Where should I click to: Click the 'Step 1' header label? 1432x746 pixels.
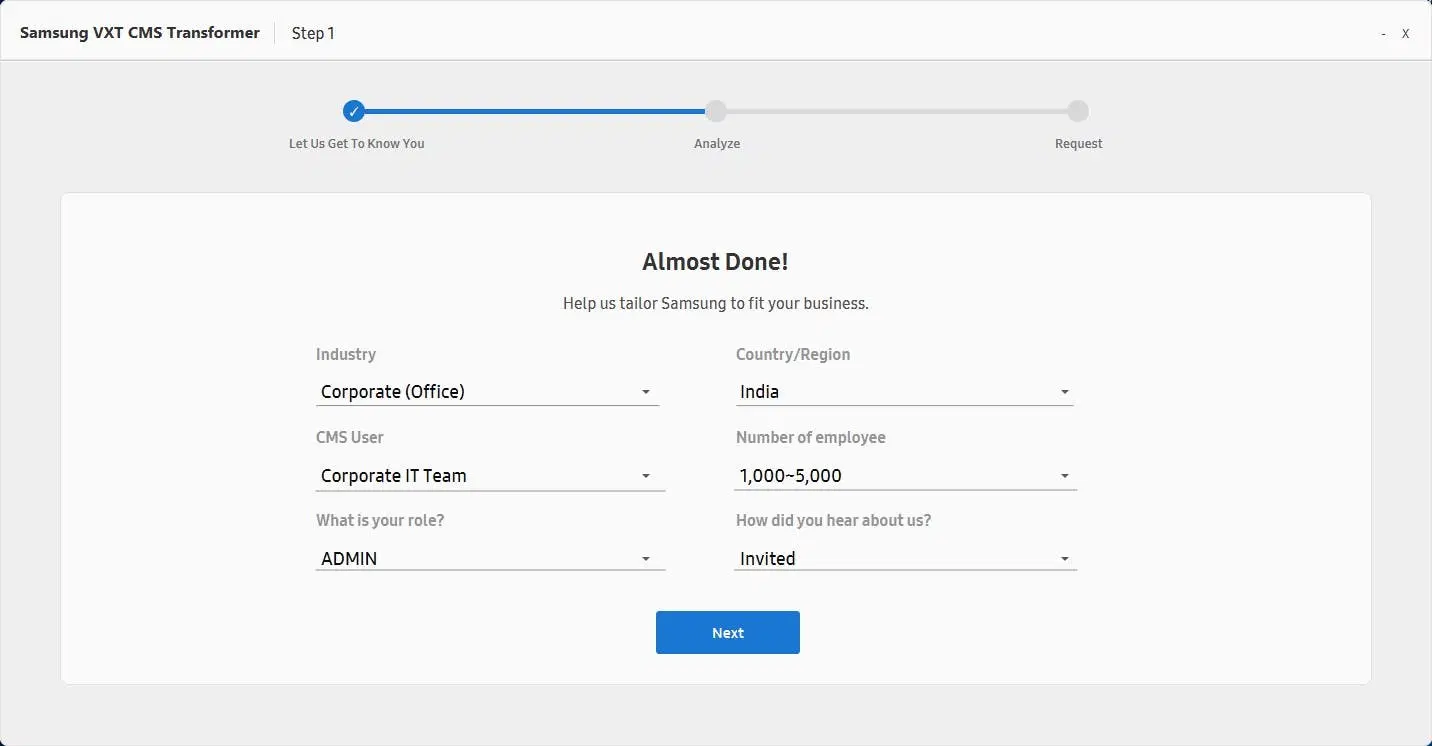tap(313, 33)
